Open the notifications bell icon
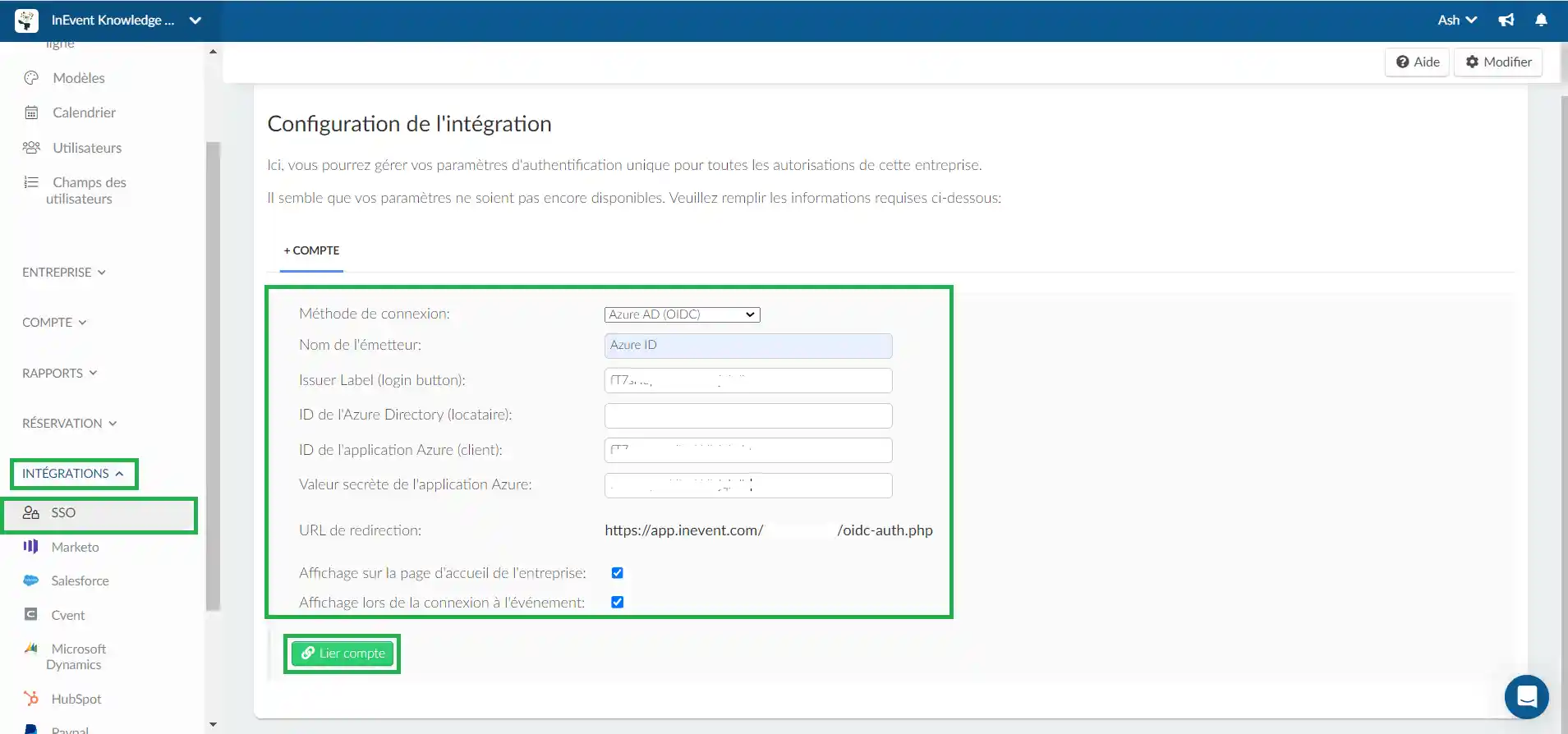Screen dimensions: 1568x734 [1542, 21]
